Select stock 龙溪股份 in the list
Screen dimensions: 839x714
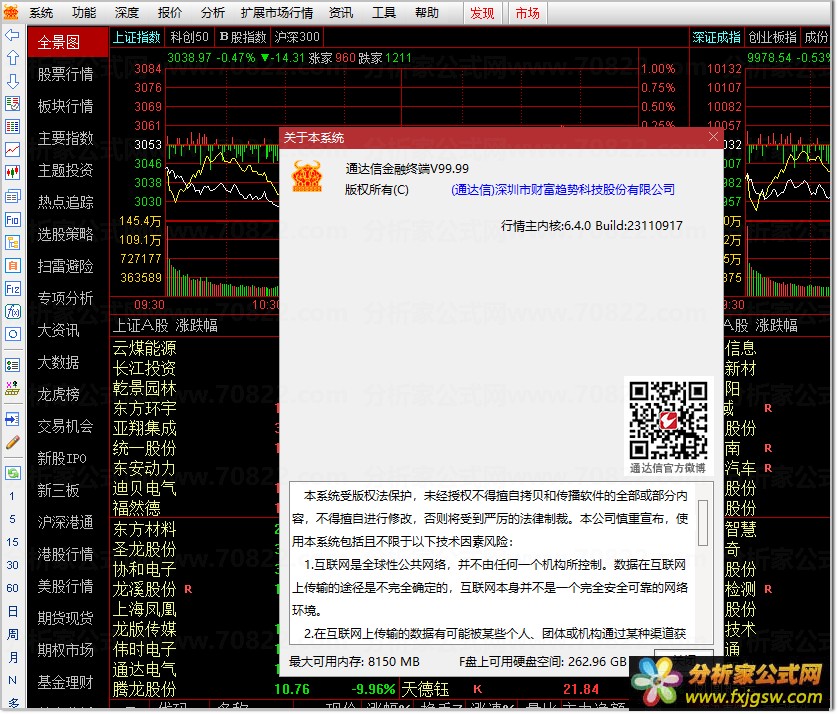click(x=144, y=589)
